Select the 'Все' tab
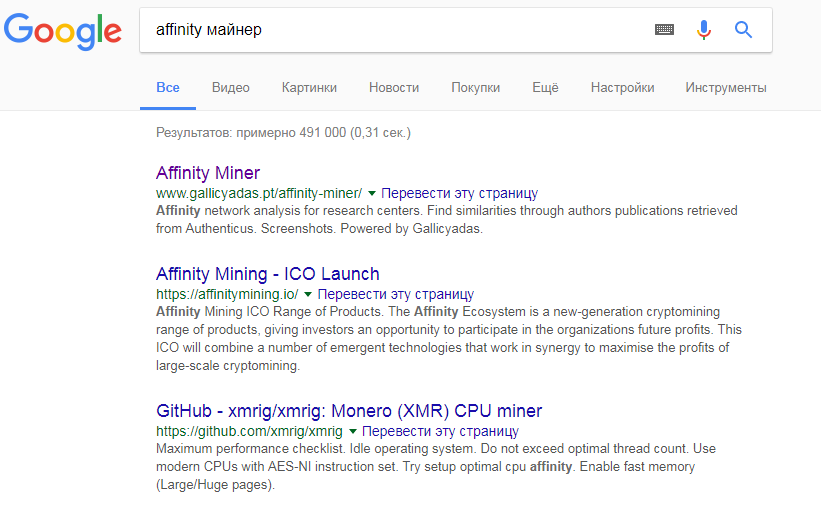This screenshot has height=514, width=821. click(x=168, y=87)
